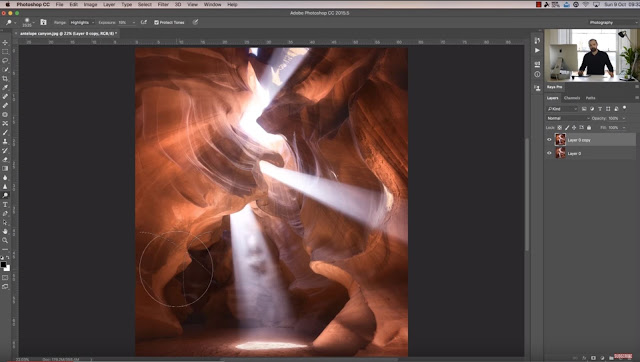Click the antelope canyon document tab
This screenshot has height=362, width=640.
pos(68,33)
